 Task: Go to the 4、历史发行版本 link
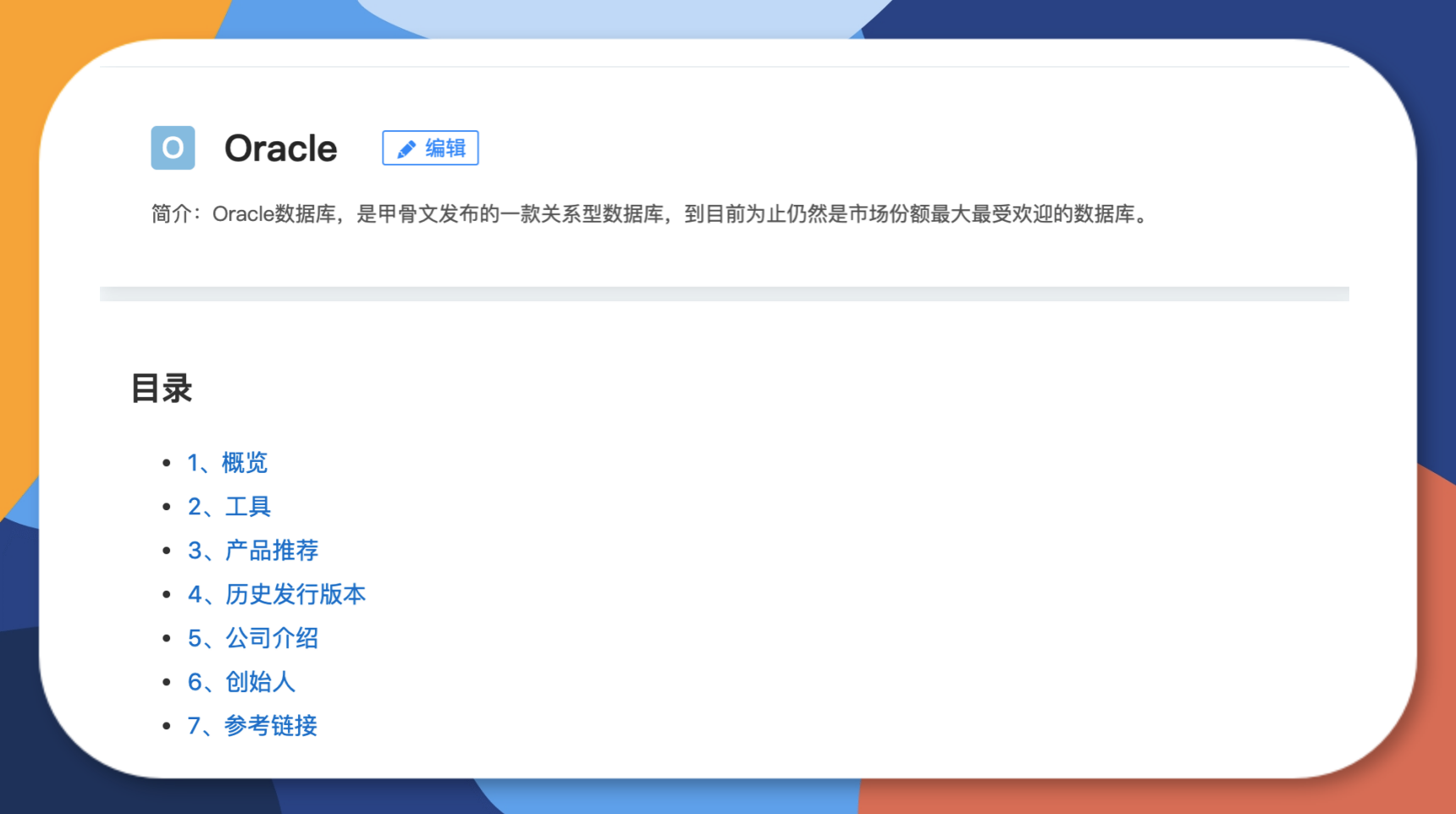point(276,595)
